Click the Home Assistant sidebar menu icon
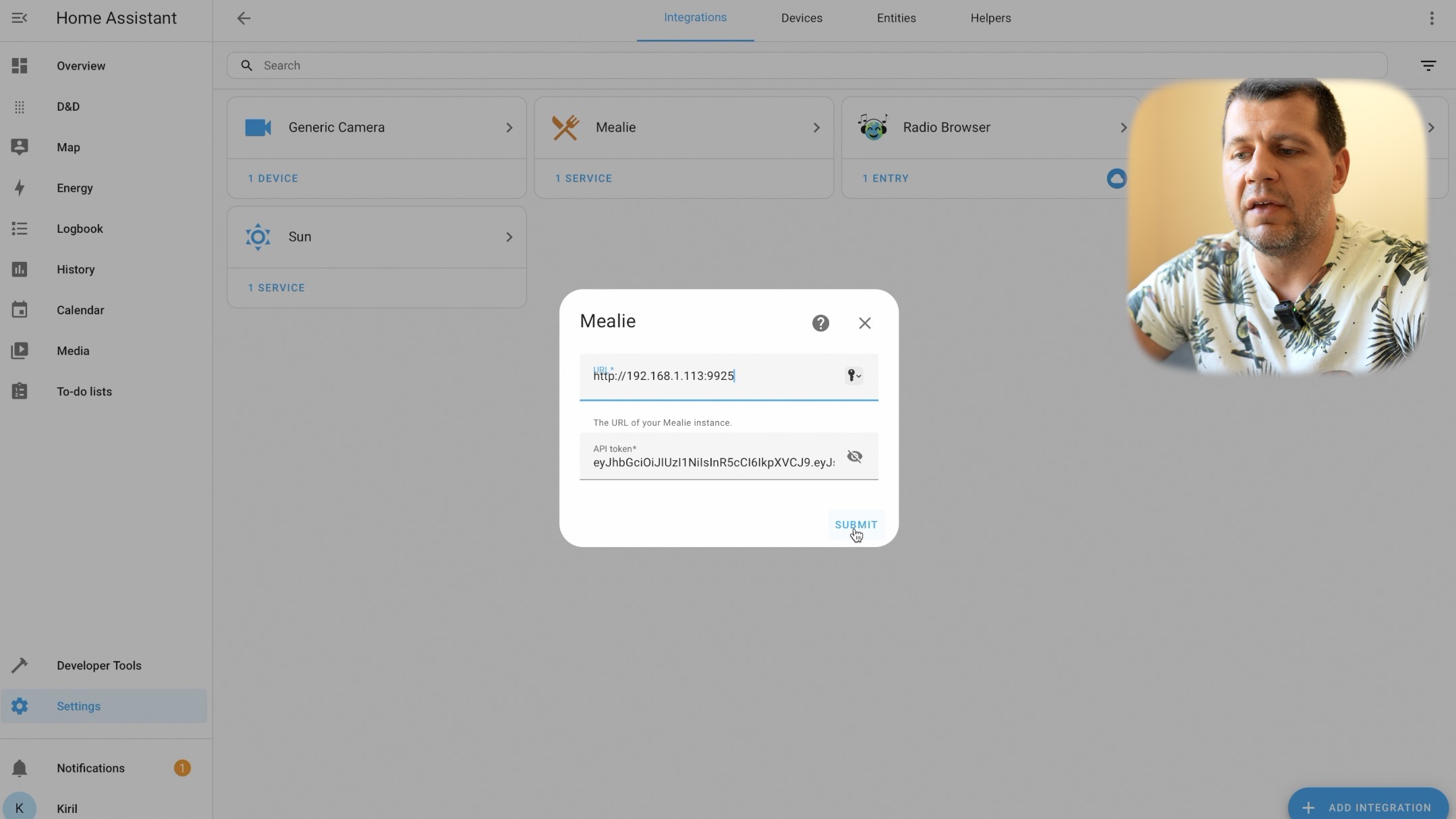Image resolution: width=1456 pixels, height=819 pixels. [x=19, y=18]
